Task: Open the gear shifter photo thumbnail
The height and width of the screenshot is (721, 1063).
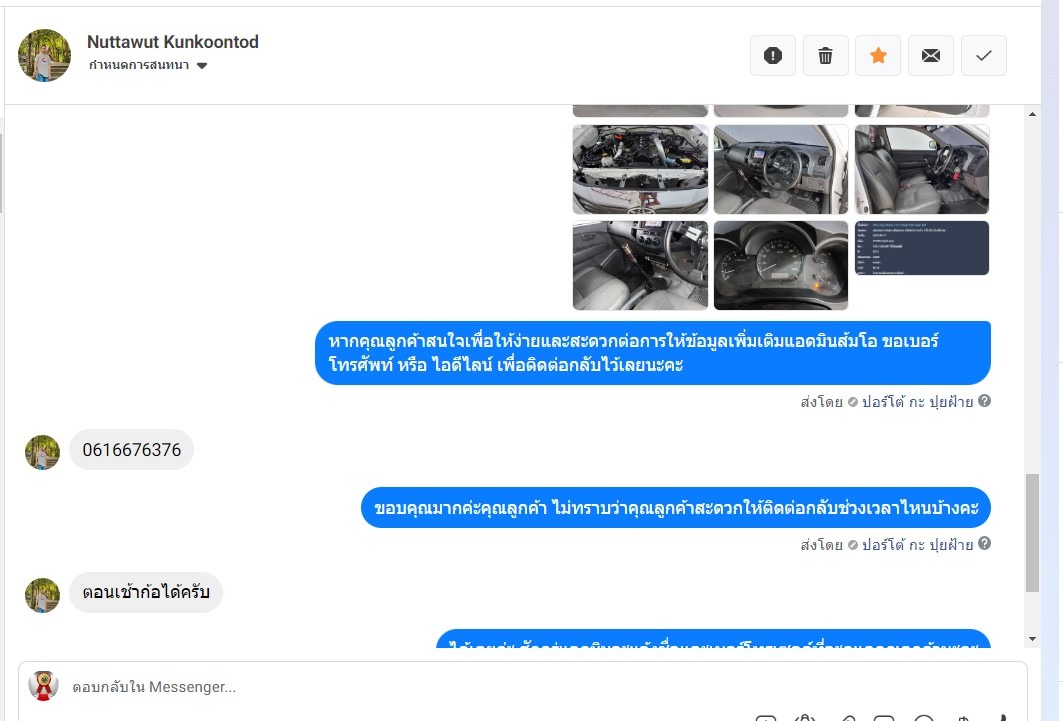Action: click(641, 265)
